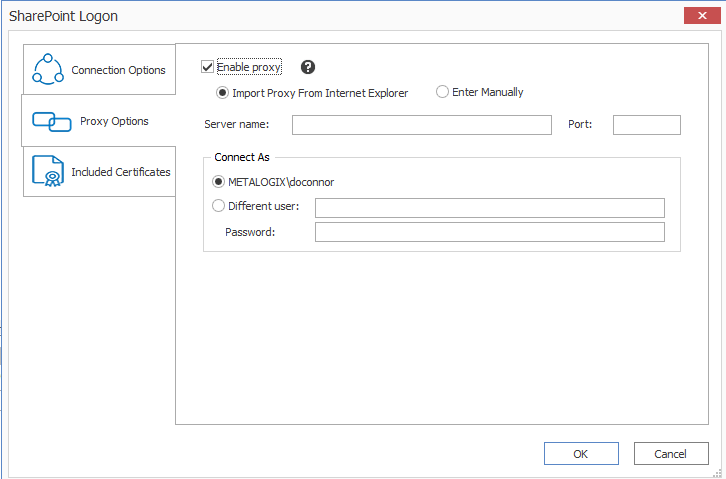Click the Port input field
Screen dimensions: 726x479
pos(646,125)
